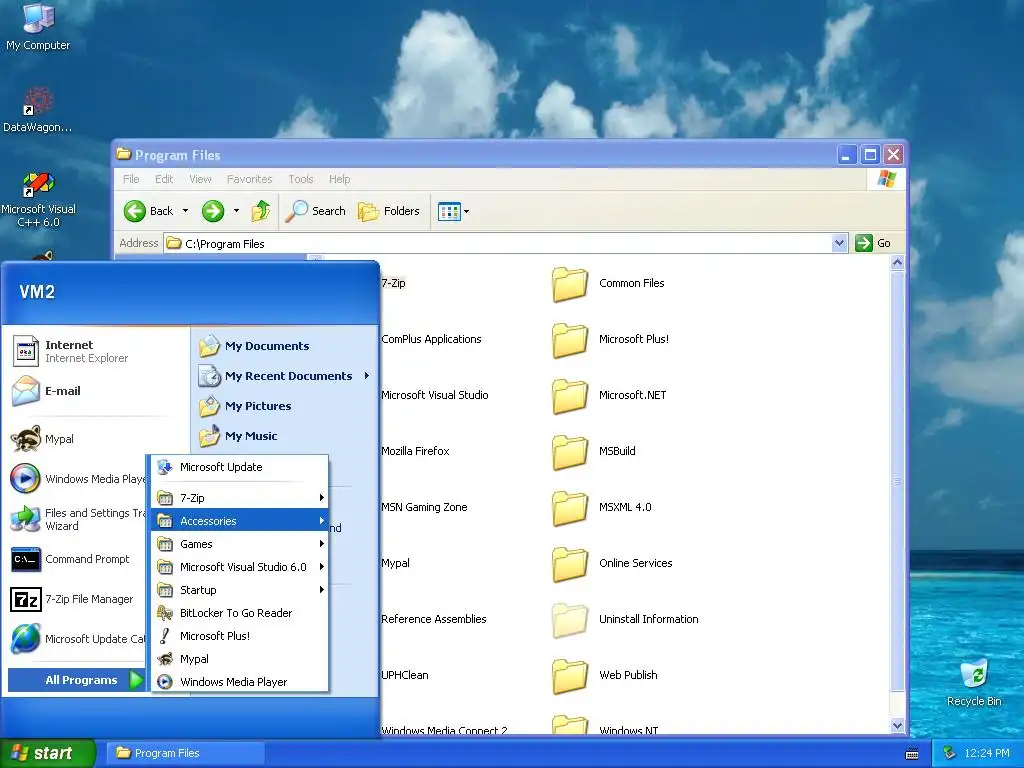Click the Start button

[x=47, y=753]
